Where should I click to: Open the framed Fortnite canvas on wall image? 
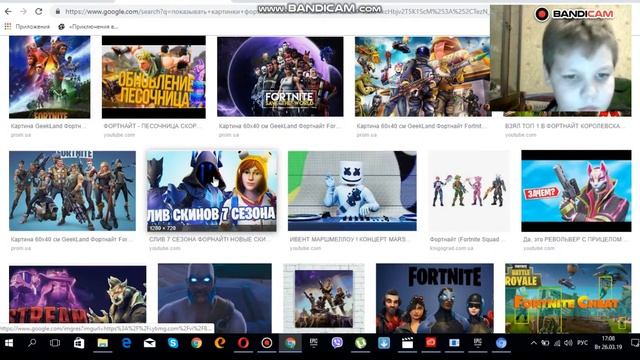[x=324, y=298]
